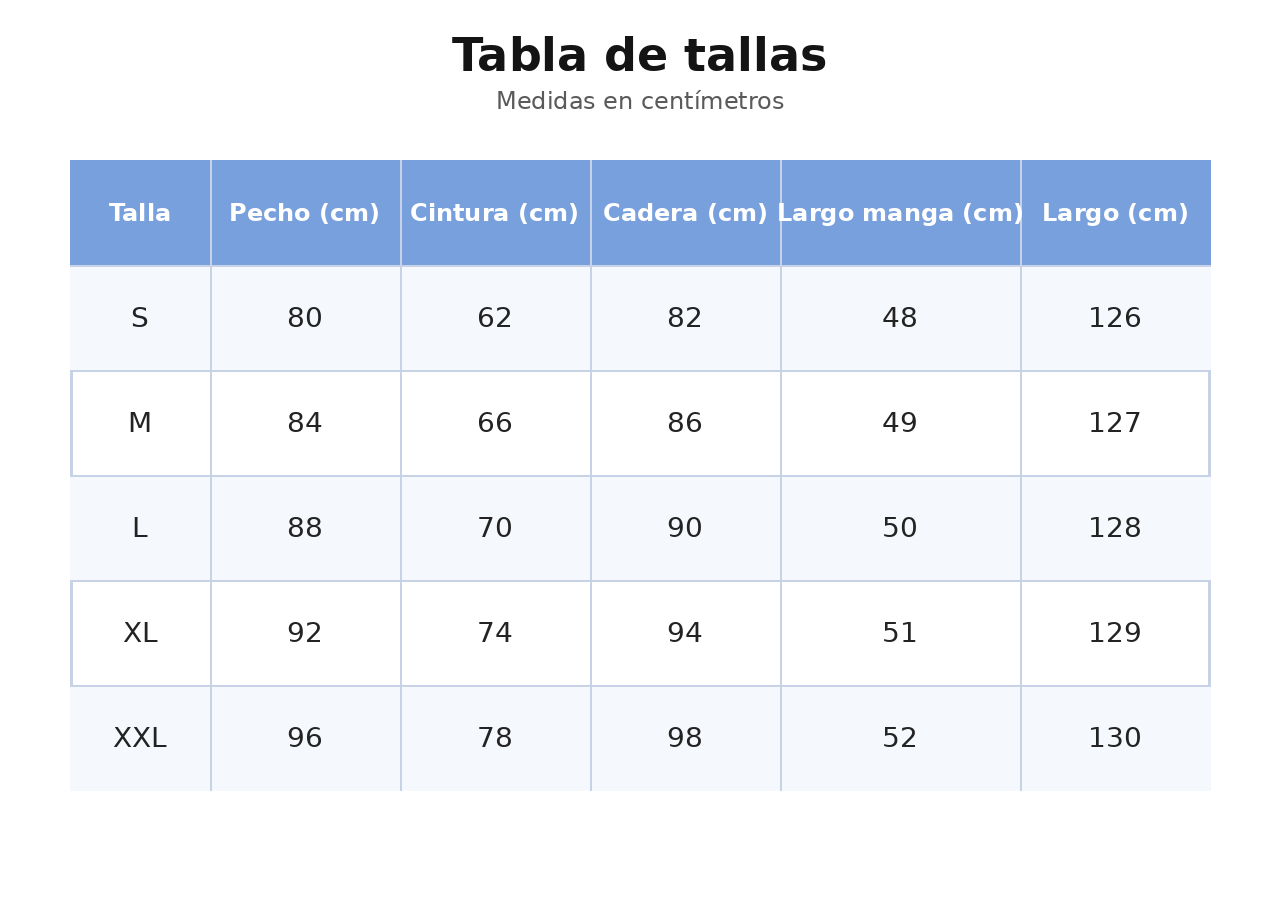Select the XXL size cell
This screenshot has width=1280, height=900.
tap(140, 739)
